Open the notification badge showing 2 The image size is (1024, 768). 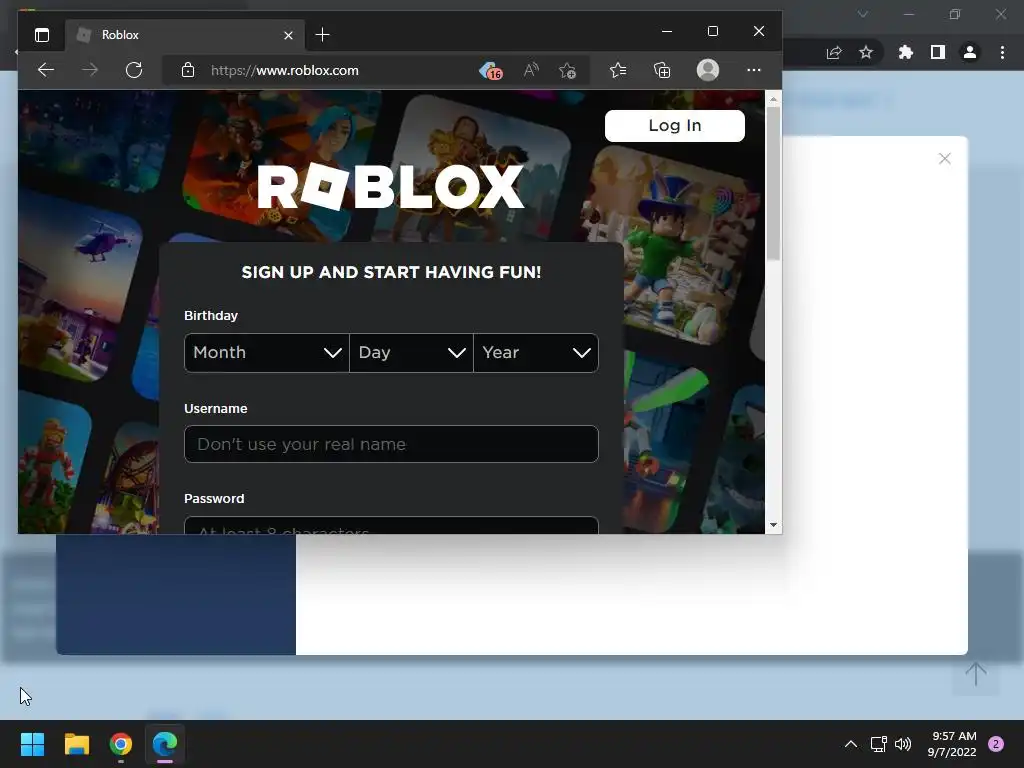(x=996, y=744)
